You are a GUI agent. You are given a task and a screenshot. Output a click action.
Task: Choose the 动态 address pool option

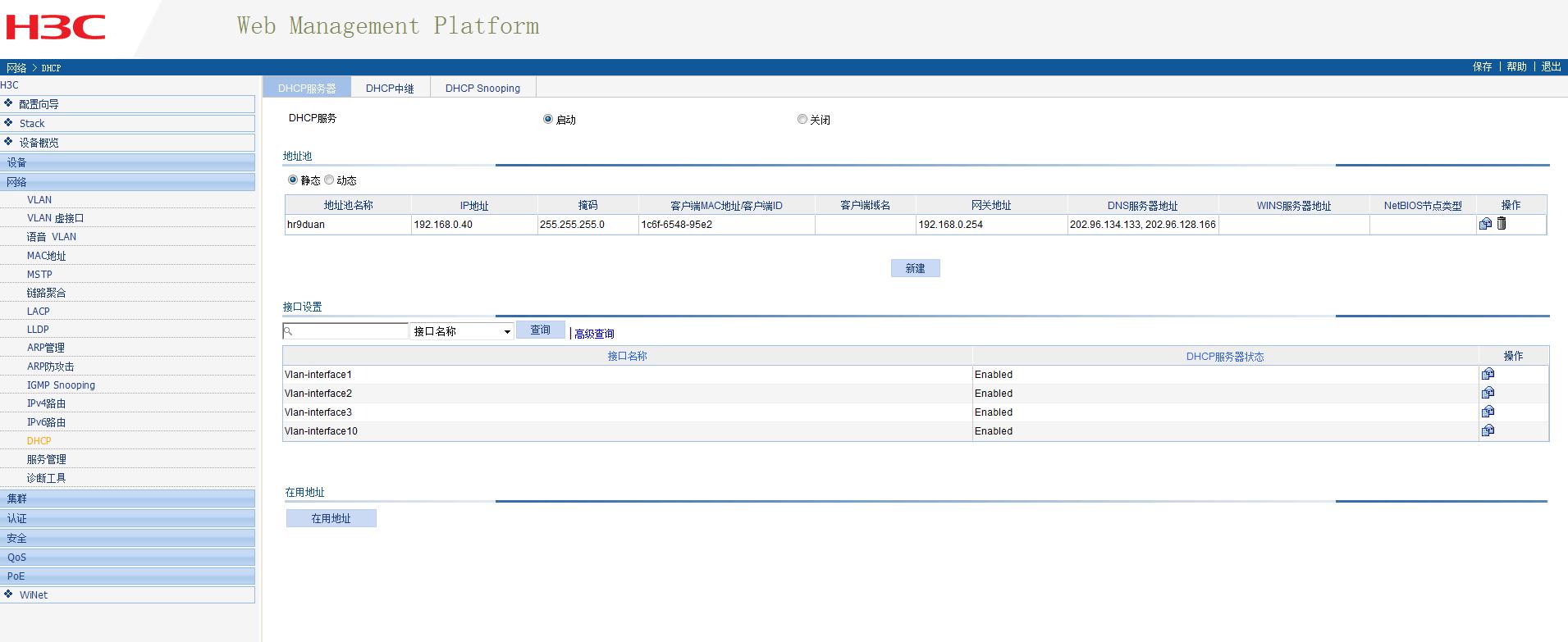pyautogui.click(x=329, y=180)
